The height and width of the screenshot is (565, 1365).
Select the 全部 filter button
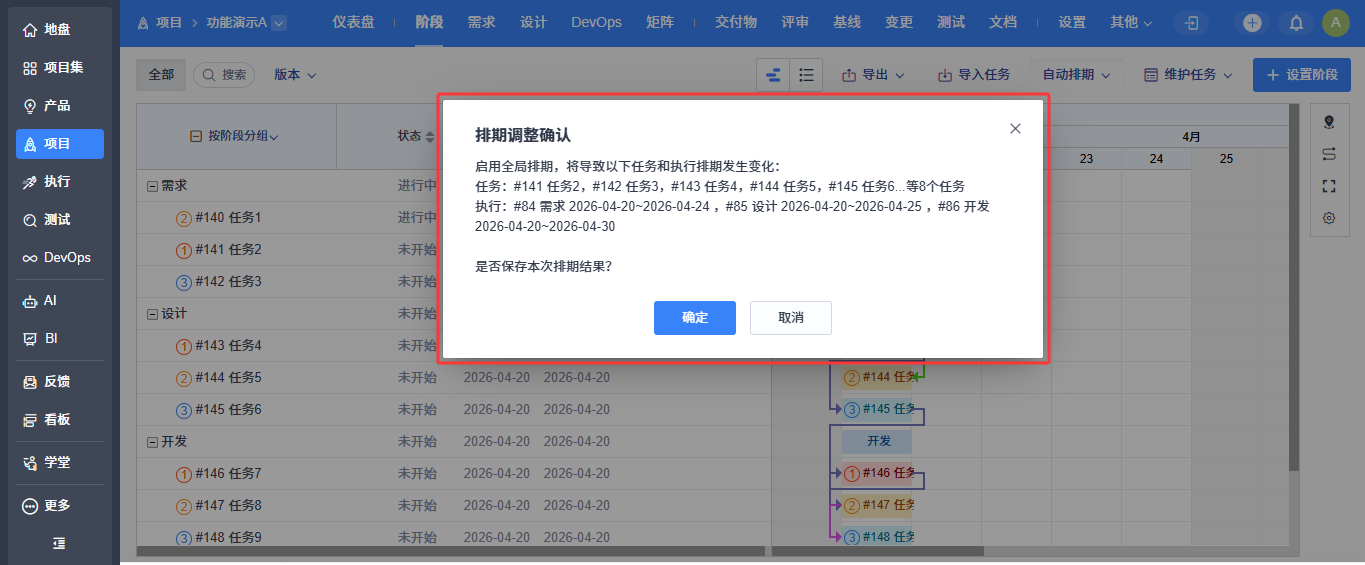click(x=161, y=75)
